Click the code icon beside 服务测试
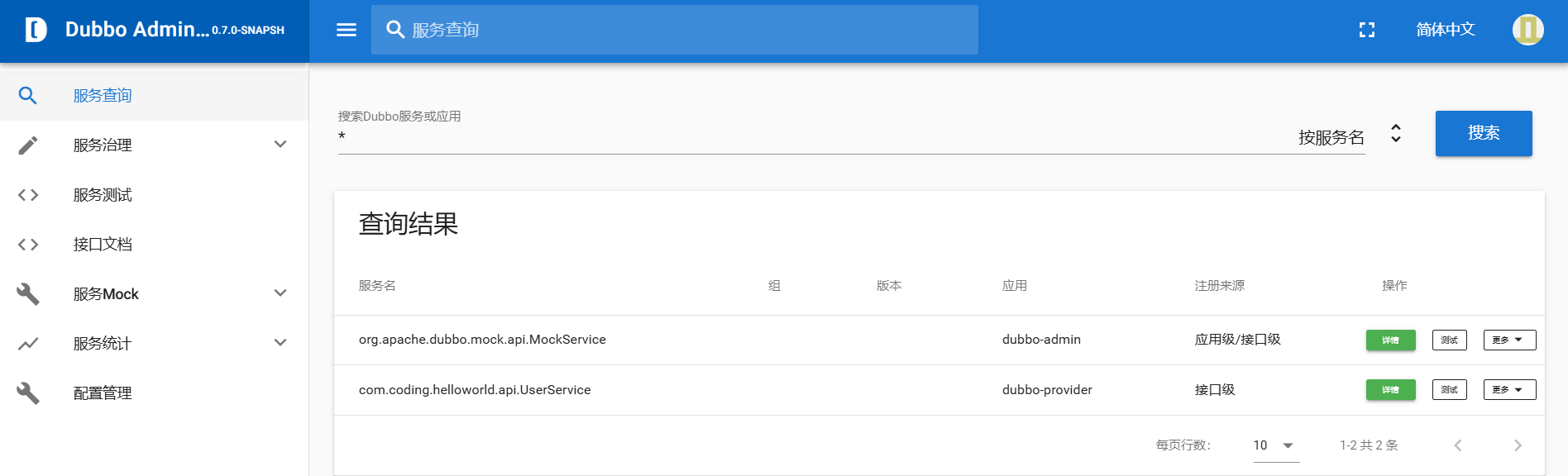1568x476 pixels. coord(28,195)
